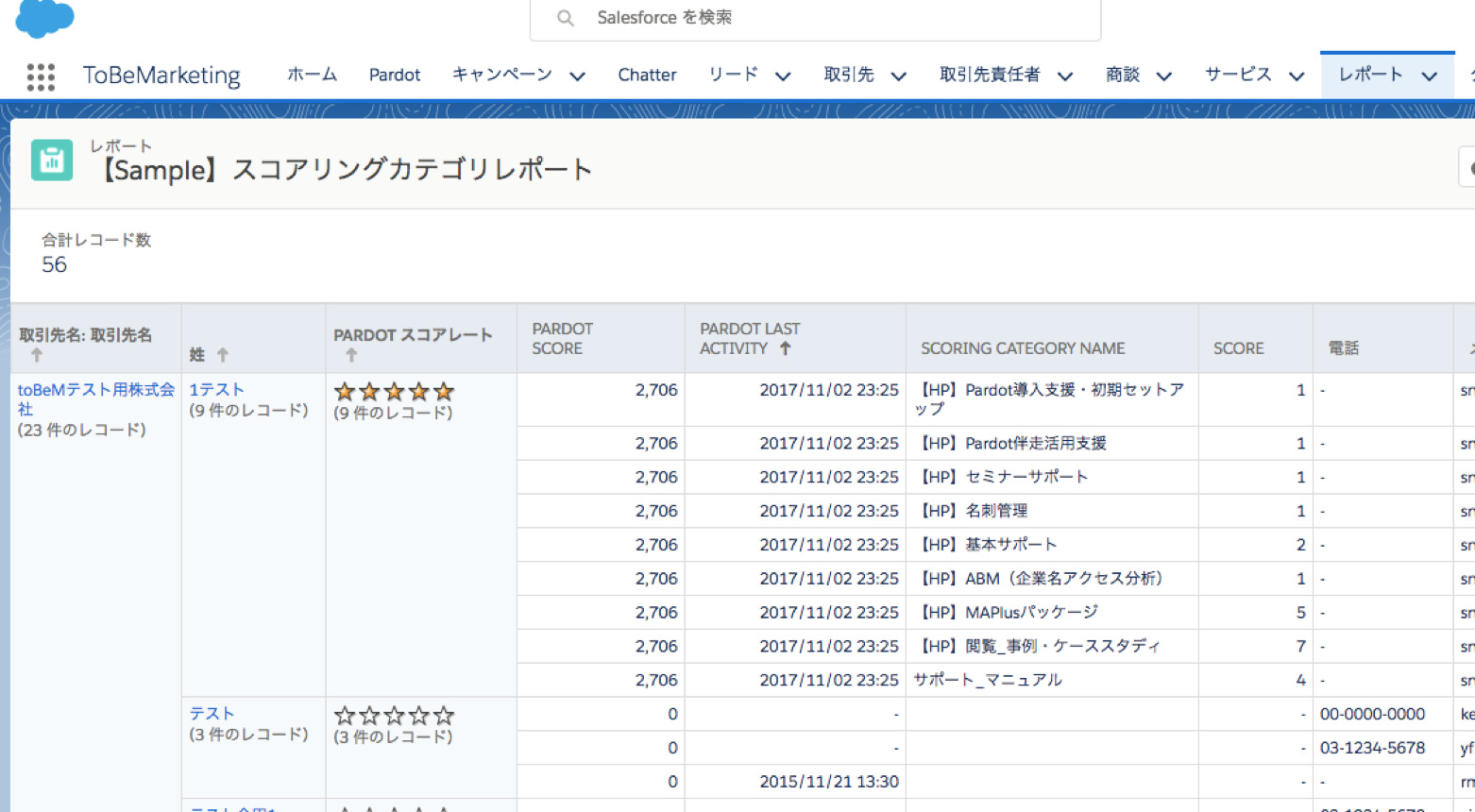The height and width of the screenshot is (812, 1475).
Task: Select the レポート tab
Action: [x=1370, y=75]
